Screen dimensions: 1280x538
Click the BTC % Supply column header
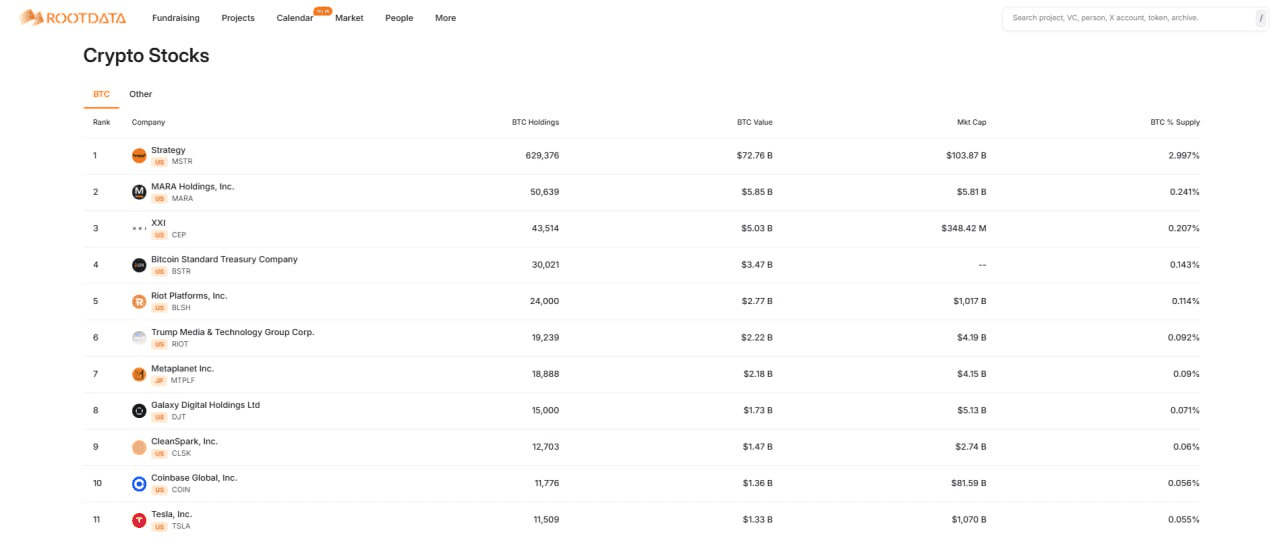1175,122
